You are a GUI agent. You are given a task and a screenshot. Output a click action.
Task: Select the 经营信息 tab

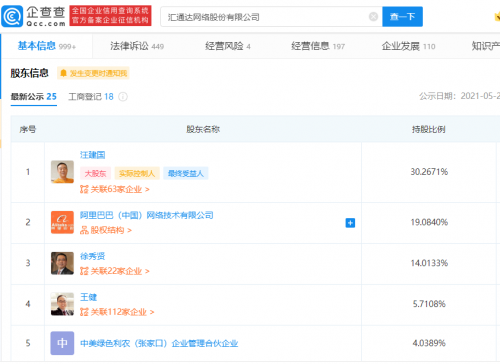pos(318,46)
